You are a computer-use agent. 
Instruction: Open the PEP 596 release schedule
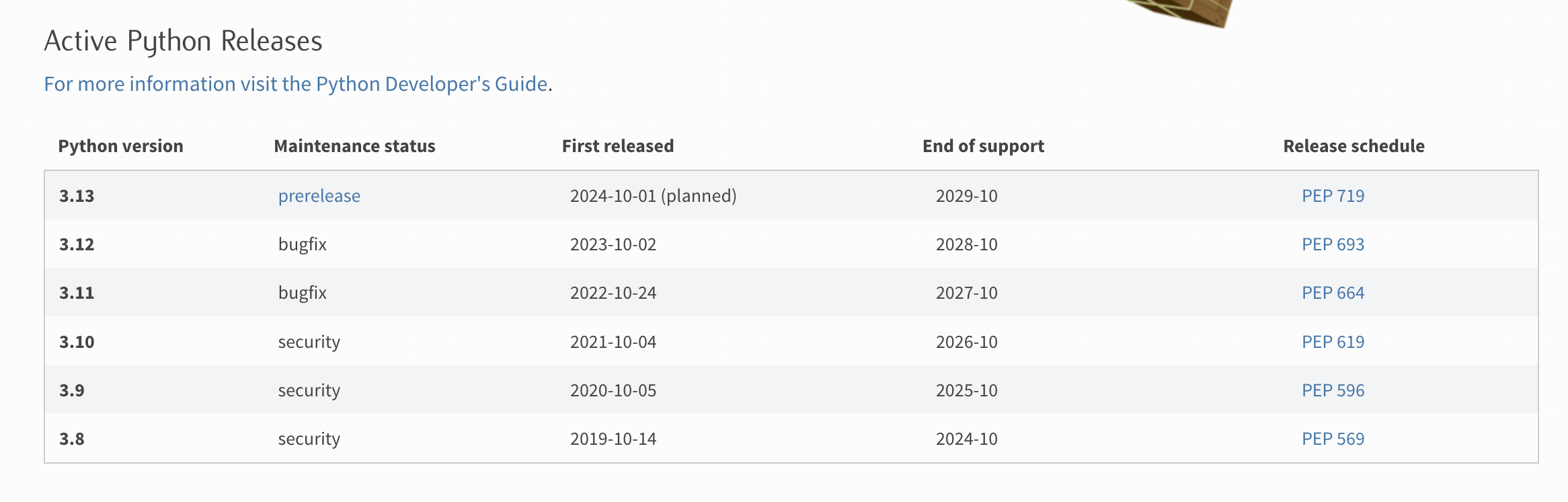click(x=1333, y=390)
